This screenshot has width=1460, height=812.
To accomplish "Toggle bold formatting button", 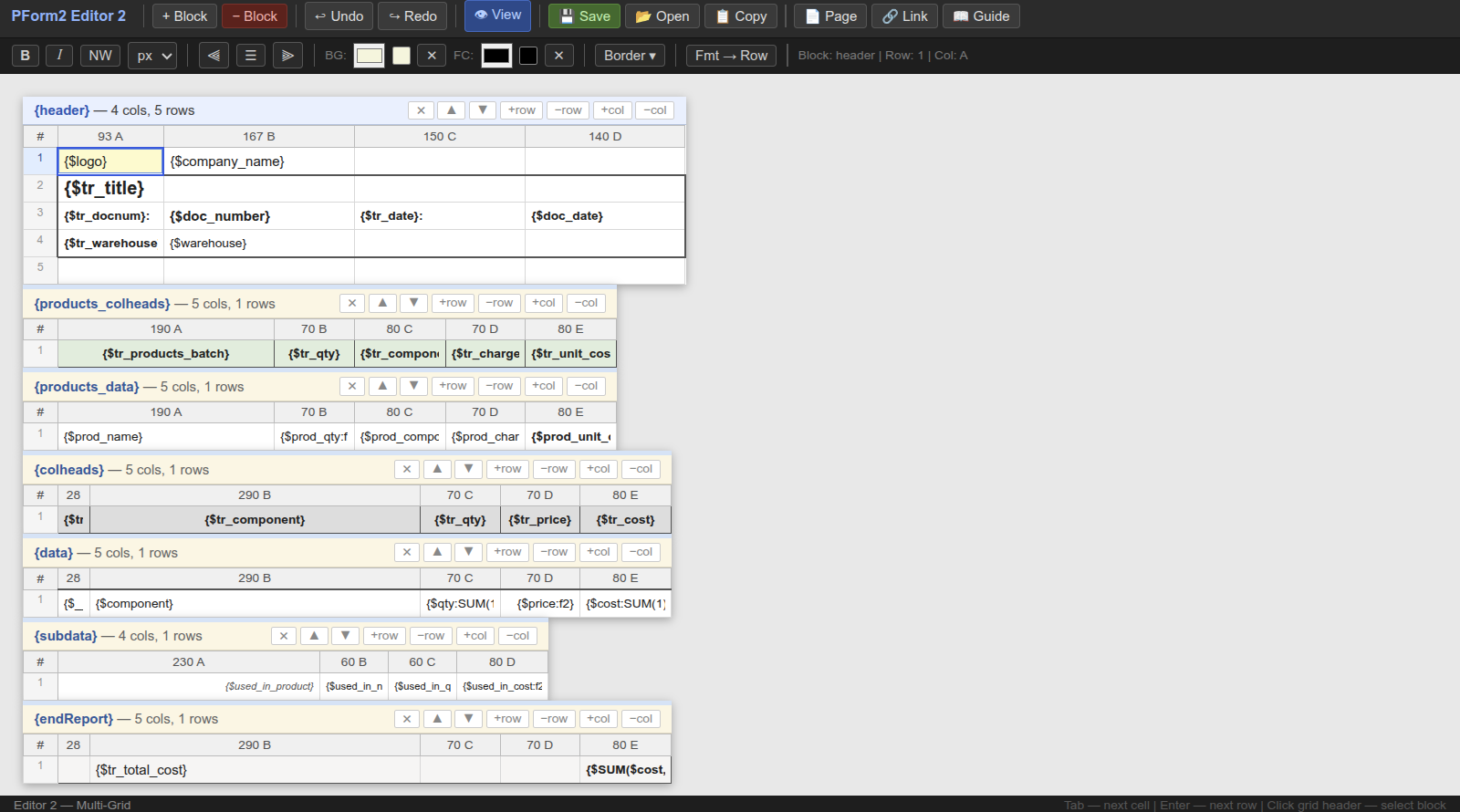I will [26, 56].
